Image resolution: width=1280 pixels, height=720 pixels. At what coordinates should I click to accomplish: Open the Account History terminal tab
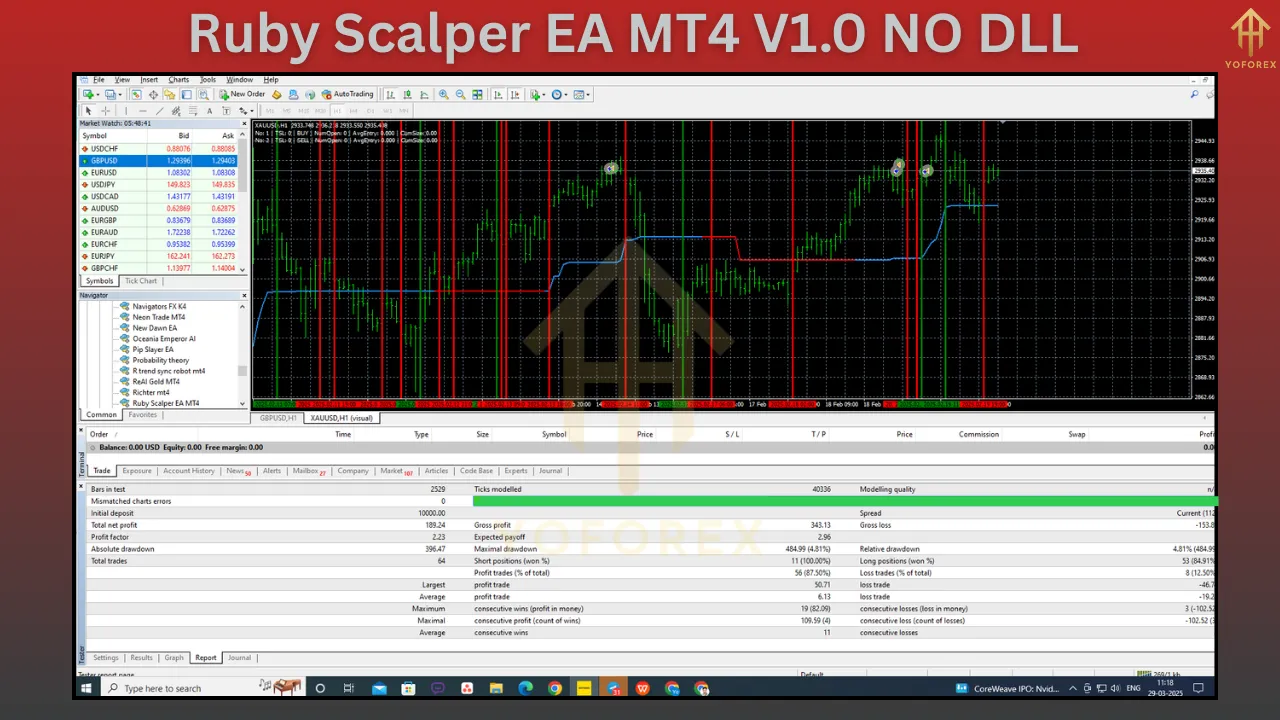pos(189,470)
